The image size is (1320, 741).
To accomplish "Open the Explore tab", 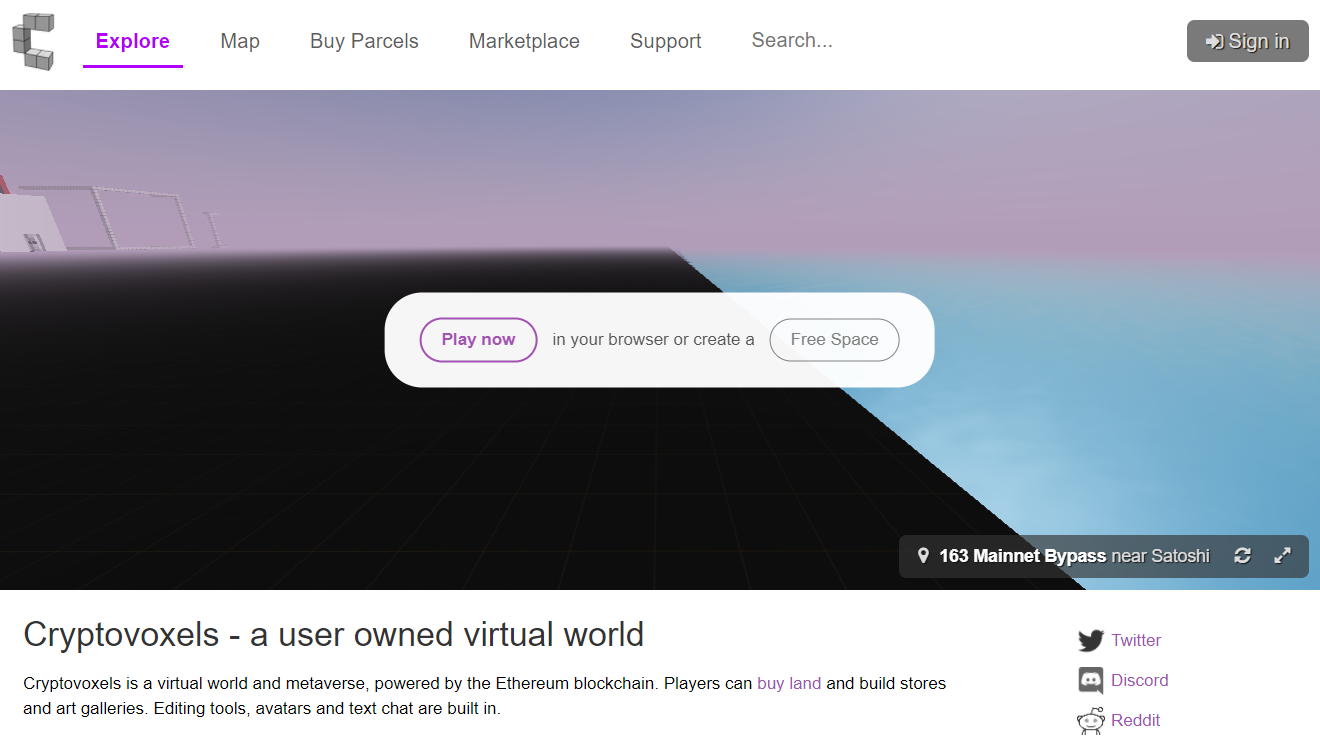I will pyautogui.click(x=133, y=41).
